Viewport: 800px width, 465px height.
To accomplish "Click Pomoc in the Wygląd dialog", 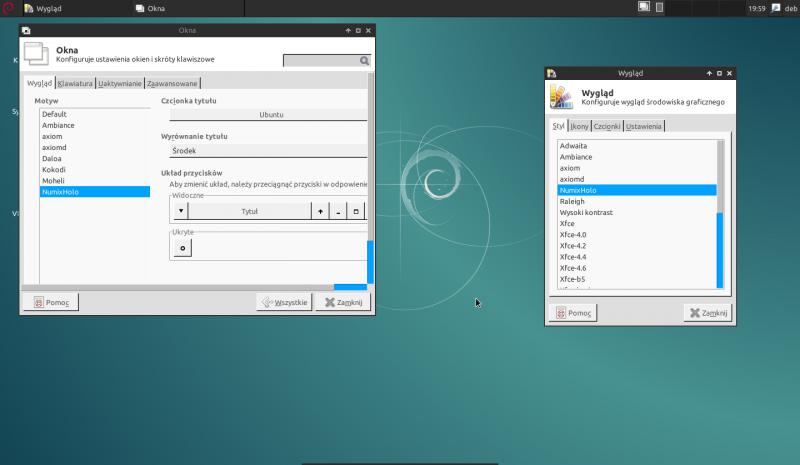I will point(572,313).
